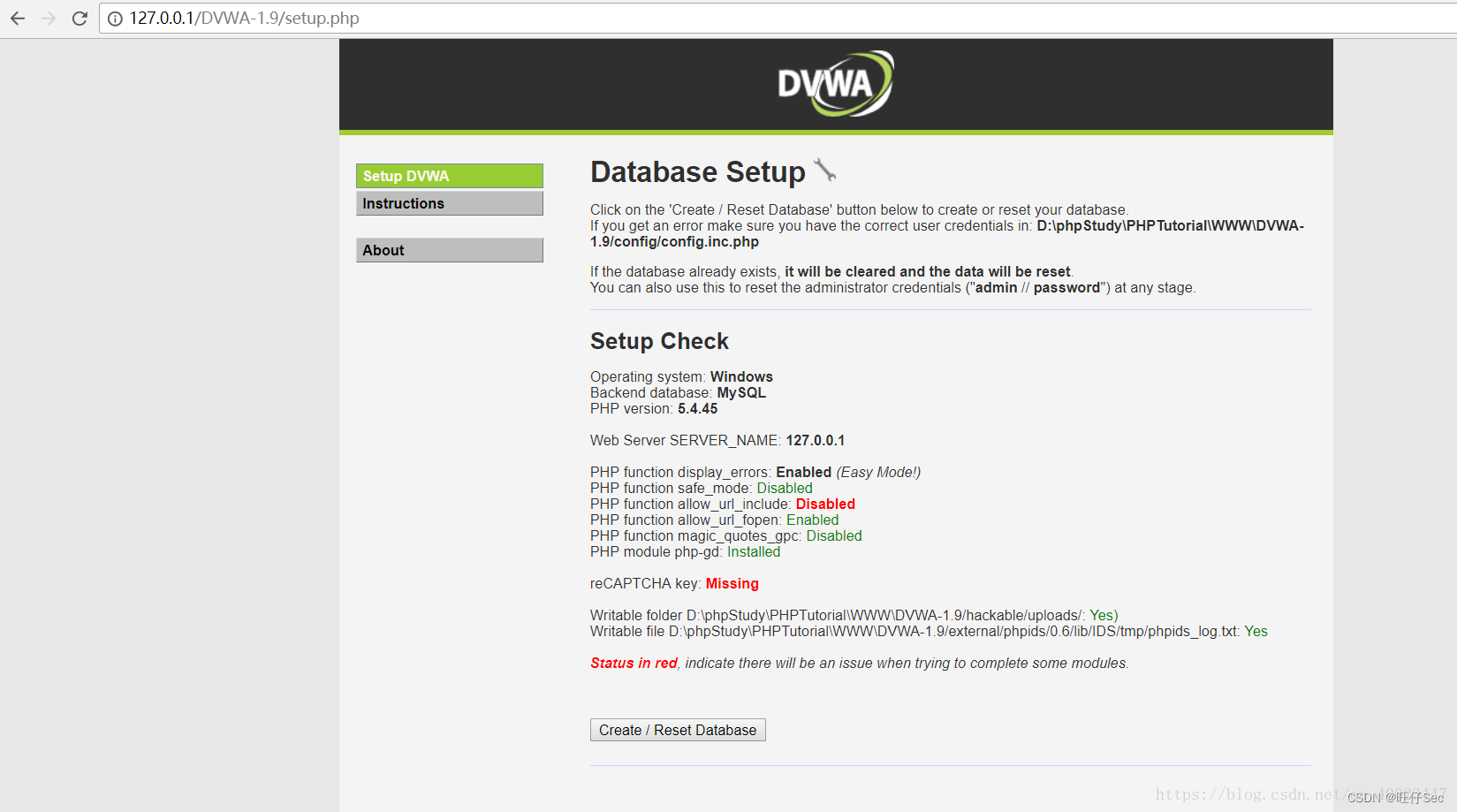Click the magic_quotes_gpc Disabled status
This screenshot has width=1457, height=812.
click(x=834, y=535)
